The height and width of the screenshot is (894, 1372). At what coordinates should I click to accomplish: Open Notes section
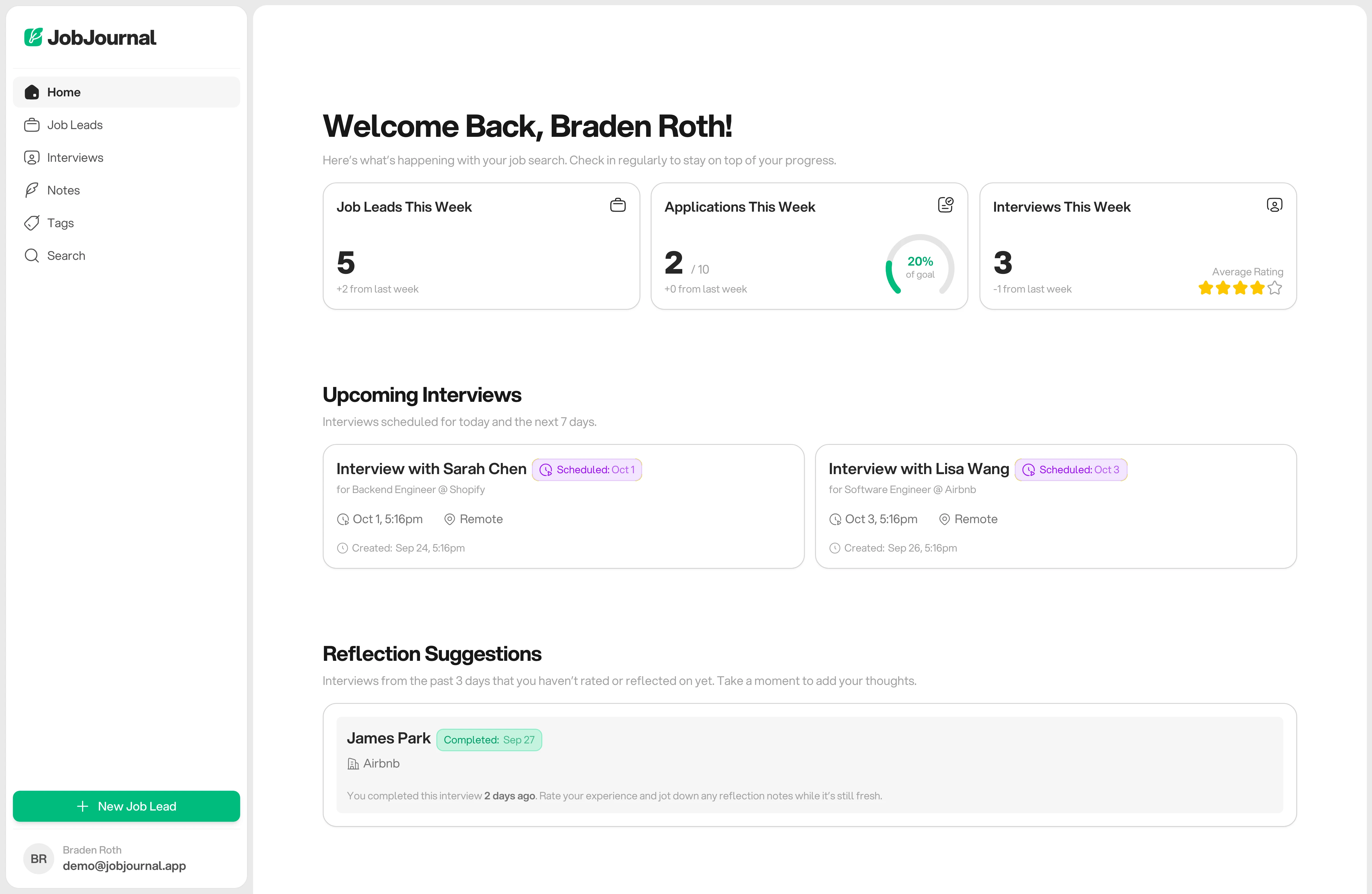126,190
